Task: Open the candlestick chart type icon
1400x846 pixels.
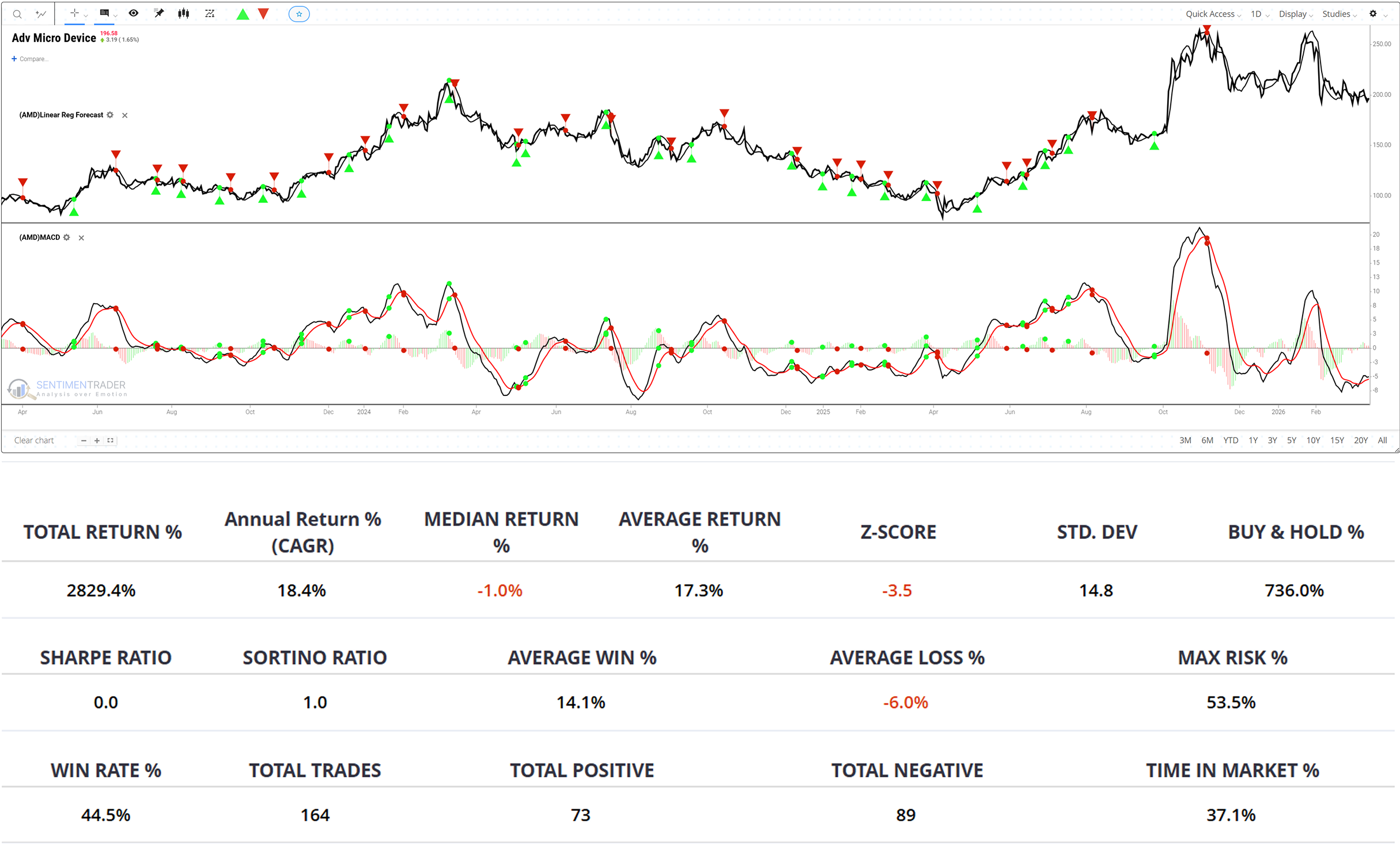Action: pos(184,13)
